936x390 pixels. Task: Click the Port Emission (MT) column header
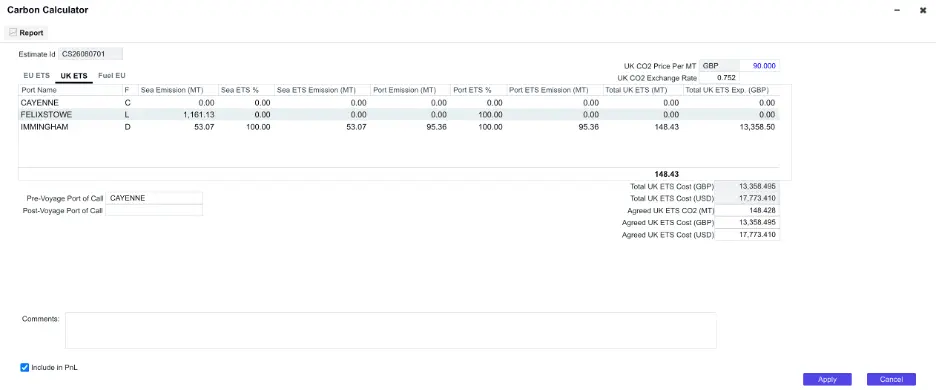pos(411,90)
